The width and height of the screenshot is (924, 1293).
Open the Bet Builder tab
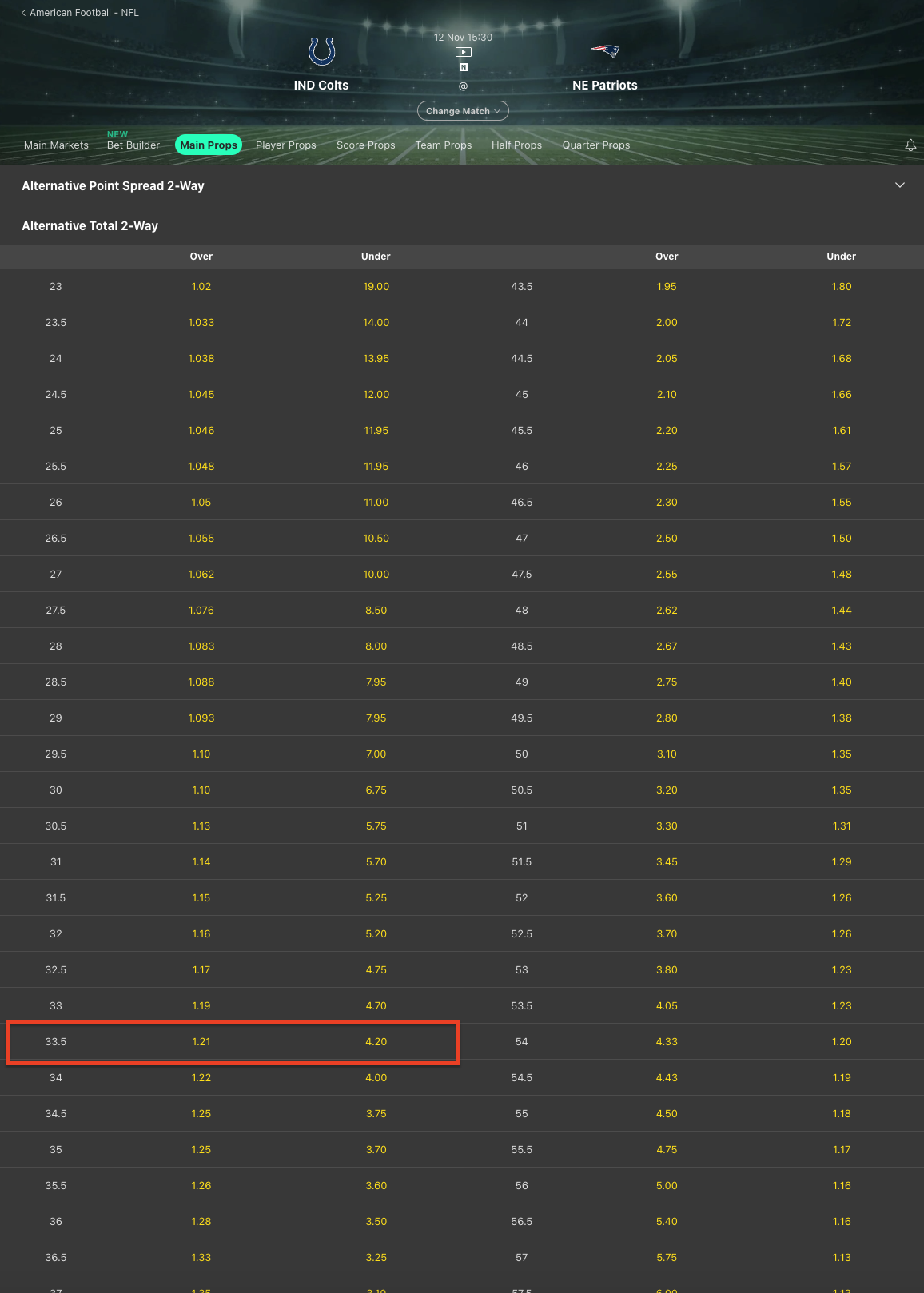[133, 145]
